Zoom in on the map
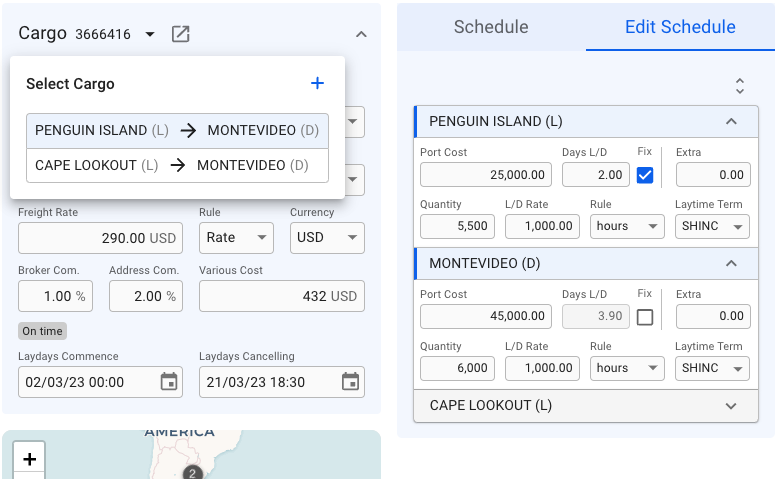Image resolution: width=778 pixels, height=479 pixels. coord(30,459)
